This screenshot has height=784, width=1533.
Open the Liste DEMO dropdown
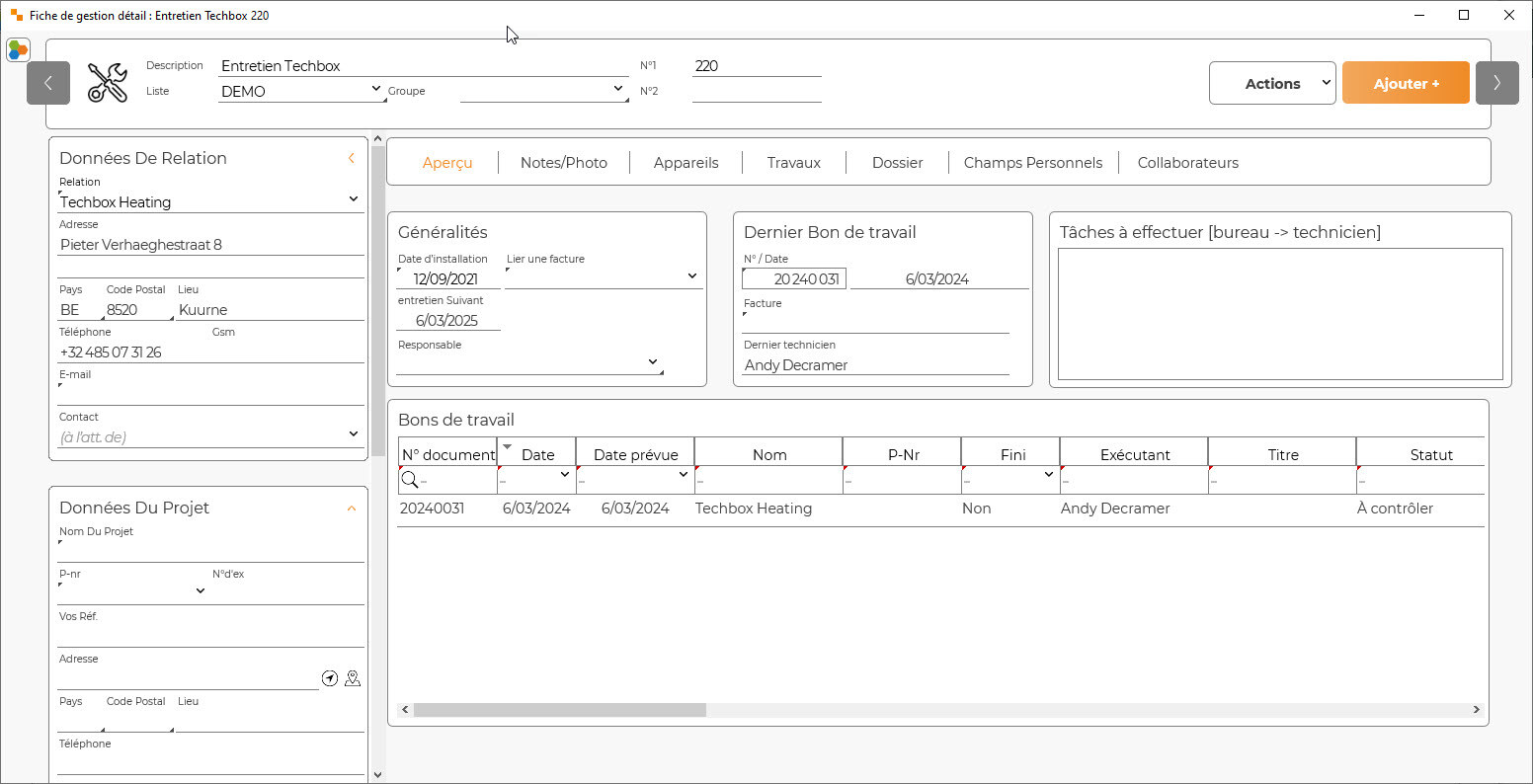coord(376,89)
